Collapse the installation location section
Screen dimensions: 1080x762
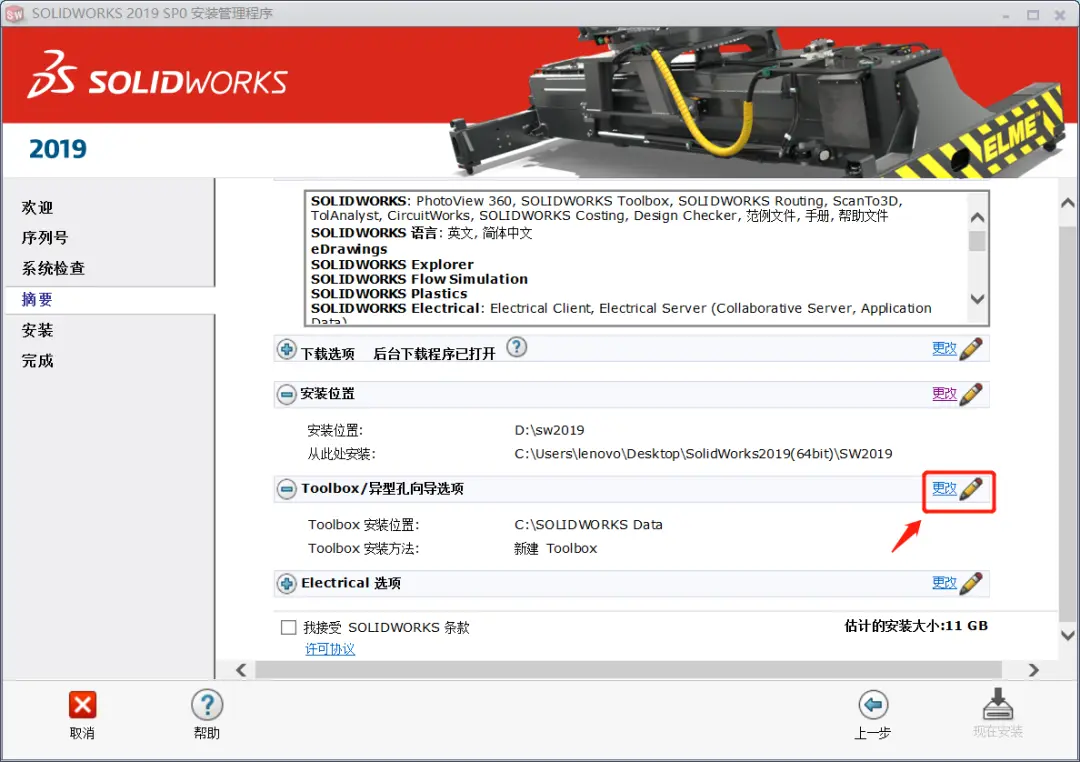(x=287, y=395)
